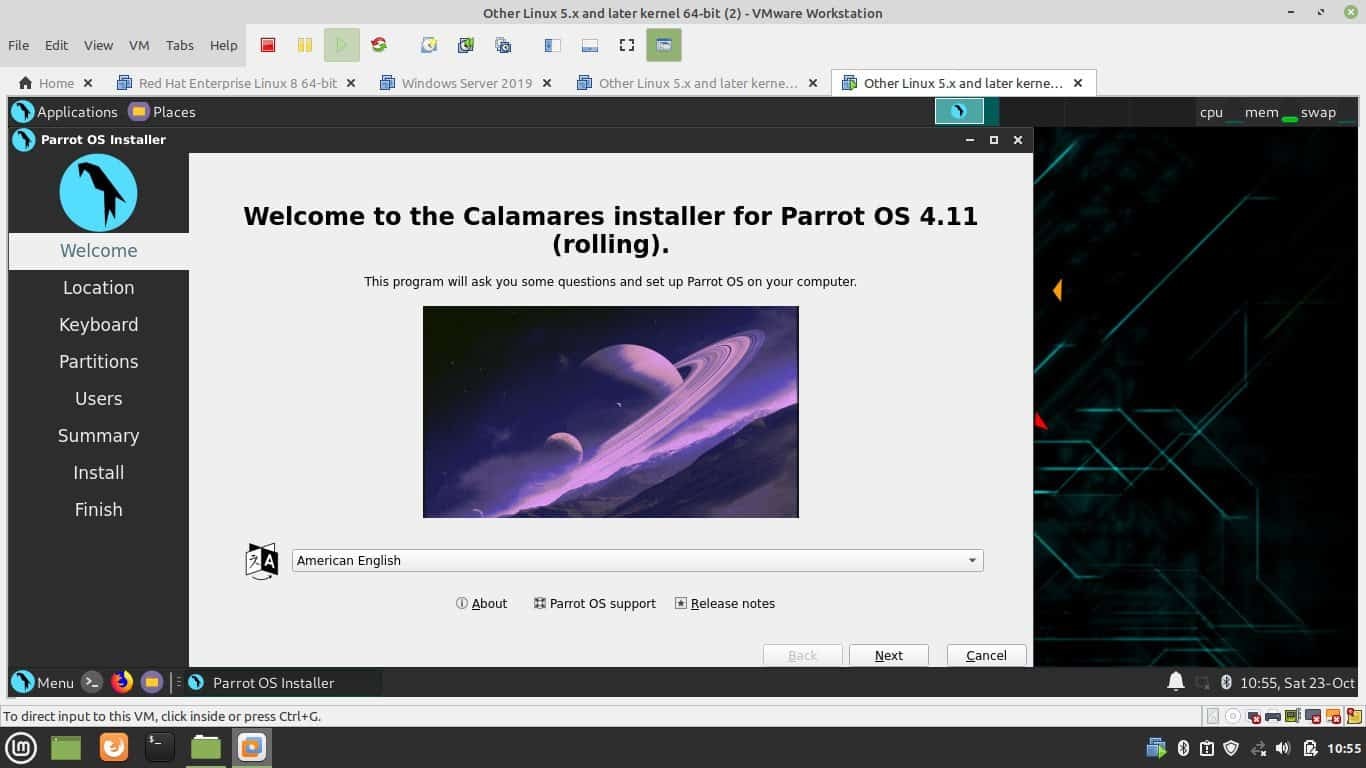The image size is (1366, 768).
Task: Open the terminal icon in the Parrot panel
Action: click(x=92, y=682)
